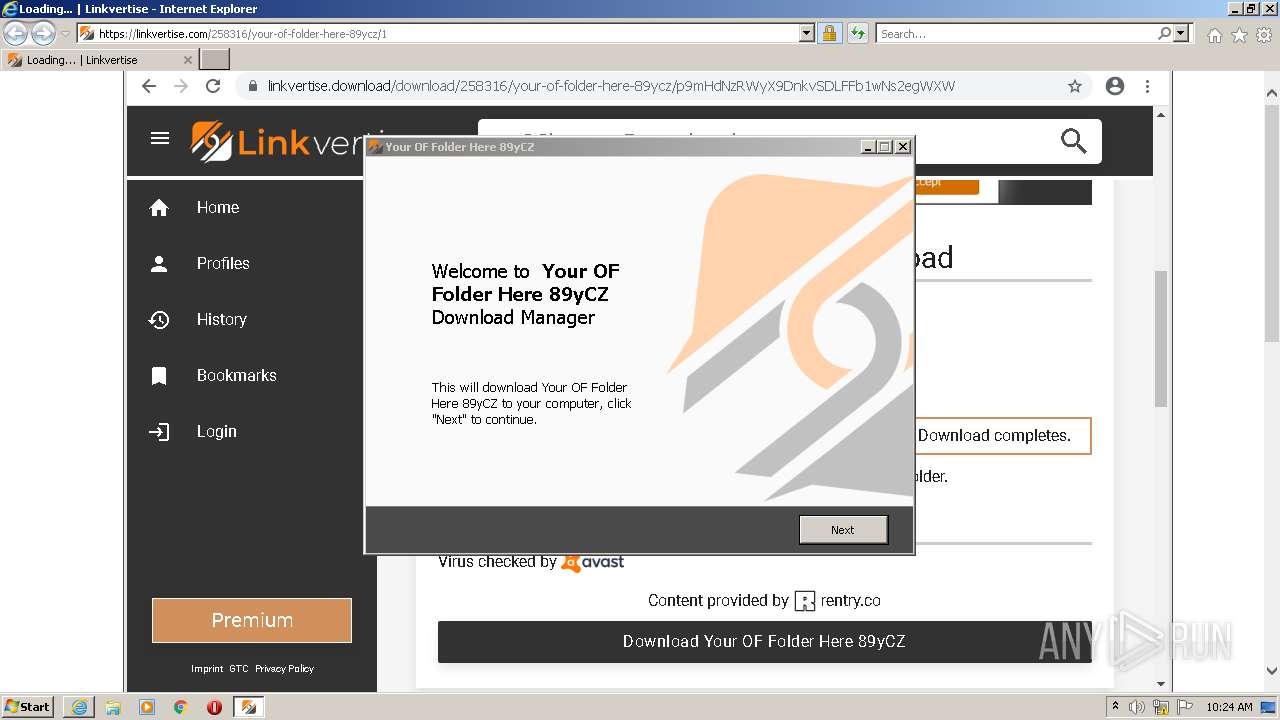Open the GTC link
The width and height of the screenshot is (1280, 720).
[238, 669]
